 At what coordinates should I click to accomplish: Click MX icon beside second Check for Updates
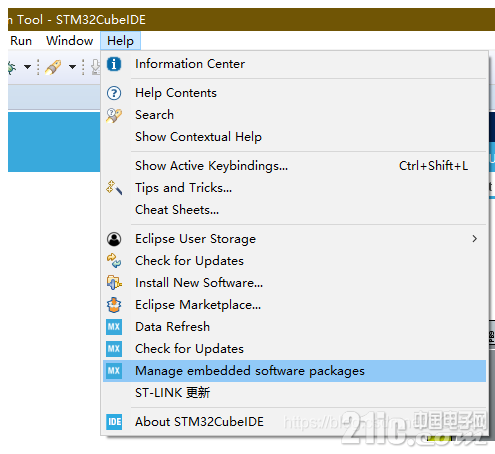(x=114, y=349)
